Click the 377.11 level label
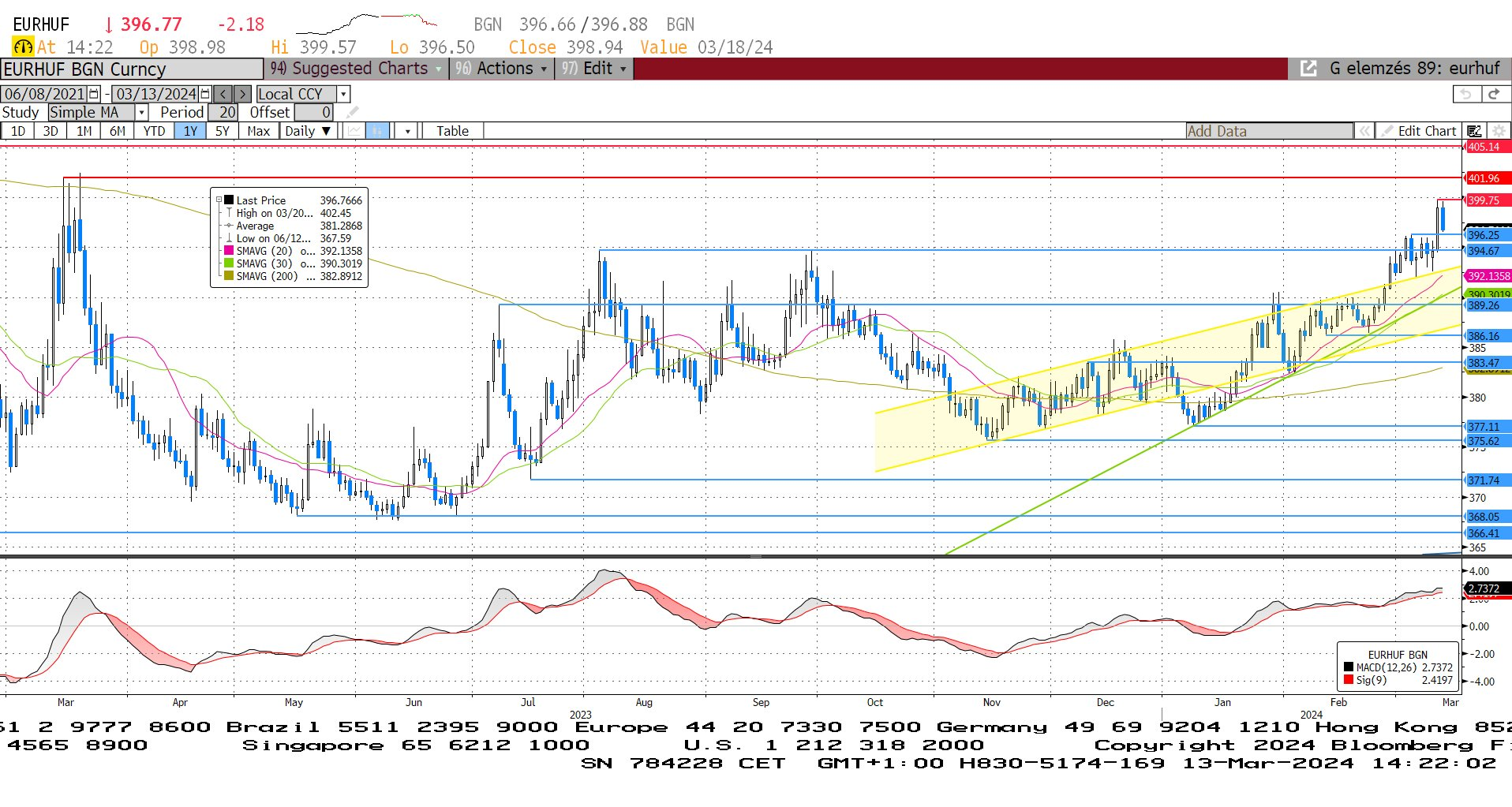This screenshot has width=1512, height=807. pyautogui.click(x=1487, y=427)
